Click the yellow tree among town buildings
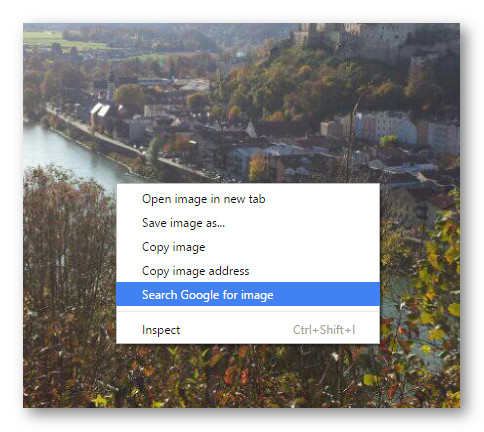The image size is (484, 432). coord(258,167)
